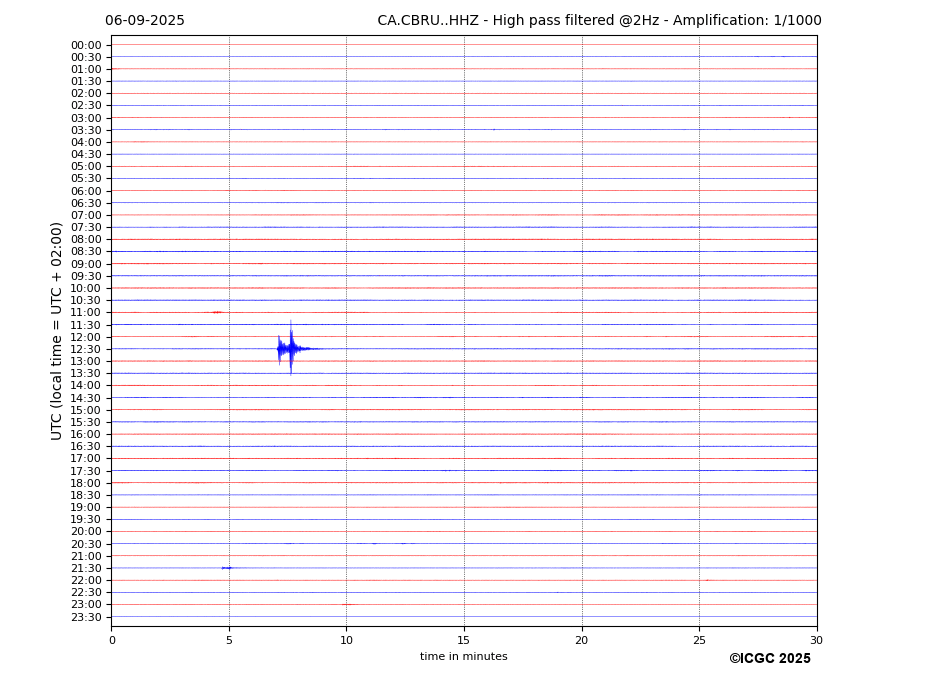
Task: Click the 07:30 time row label
Action: [86, 228]
